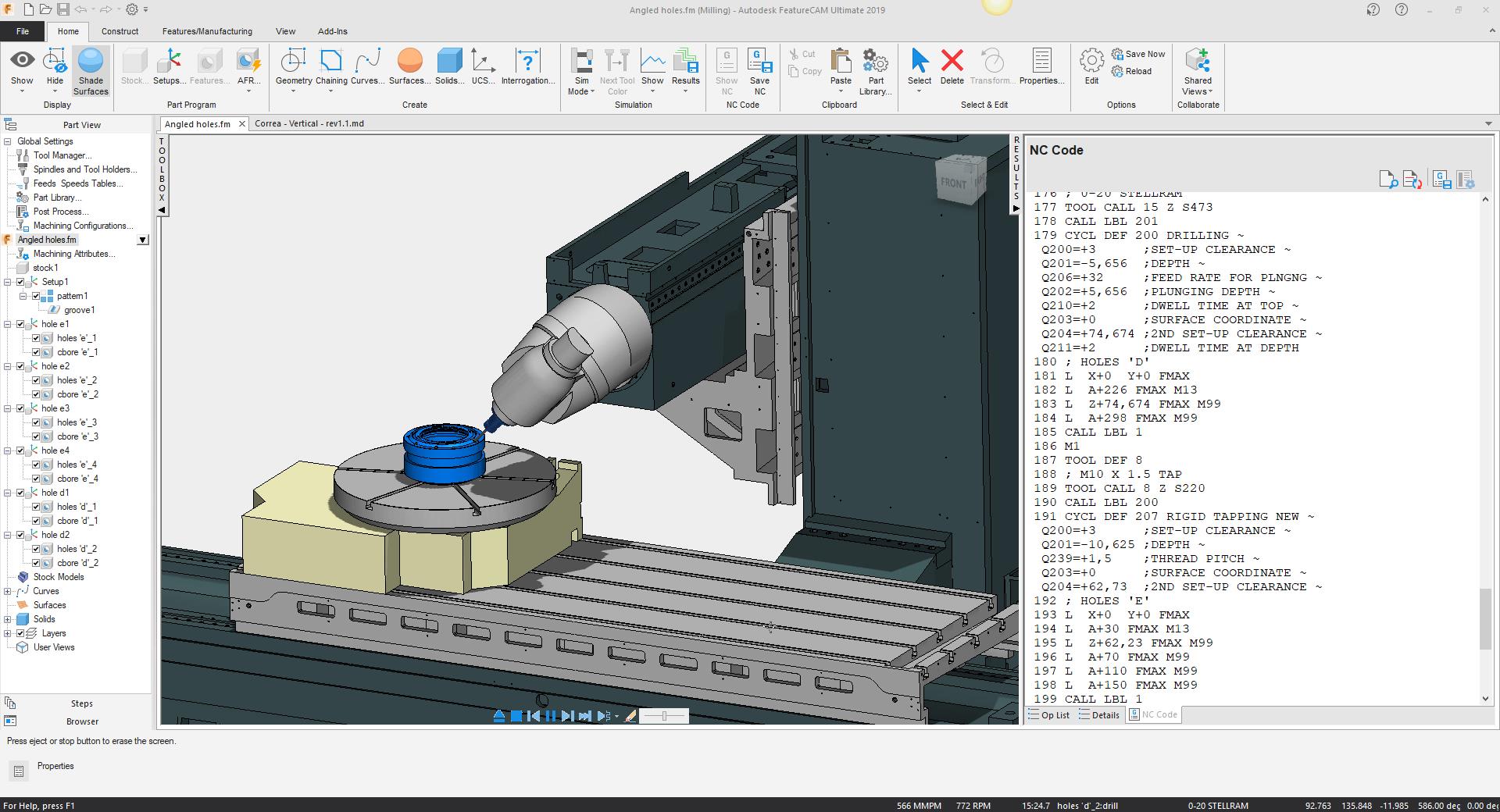The width and height of the screenshot is (1500, 812).
Task: Switch to the View ribbon tab
Action: (x=285, y=31)
